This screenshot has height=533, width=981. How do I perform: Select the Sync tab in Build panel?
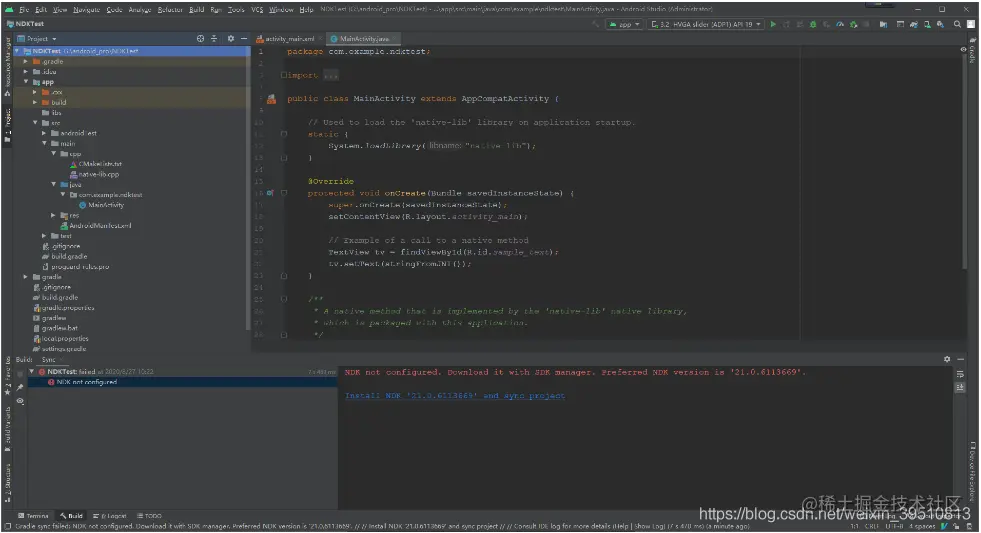48,360
